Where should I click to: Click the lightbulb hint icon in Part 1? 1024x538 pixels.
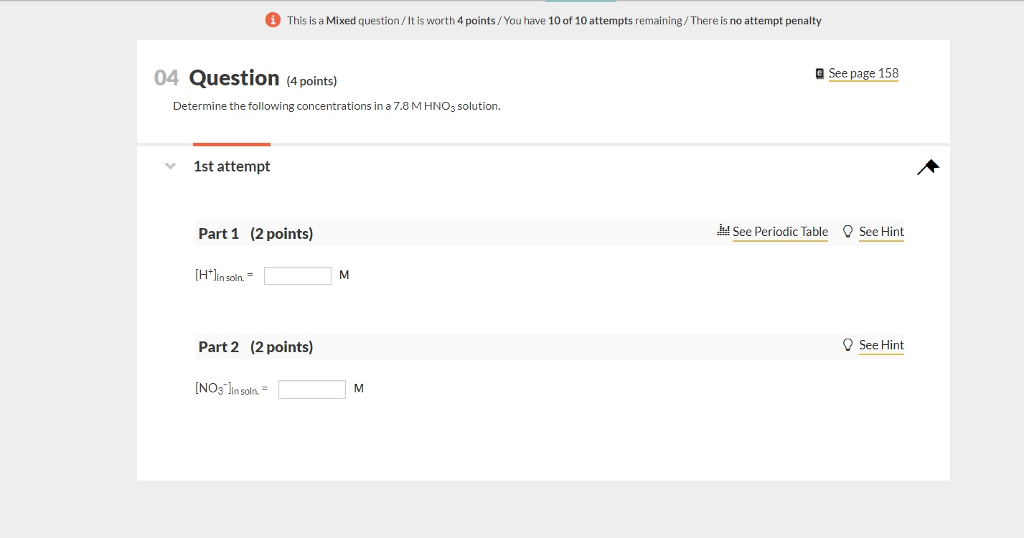pyautogui.click(x=848, y=231)
